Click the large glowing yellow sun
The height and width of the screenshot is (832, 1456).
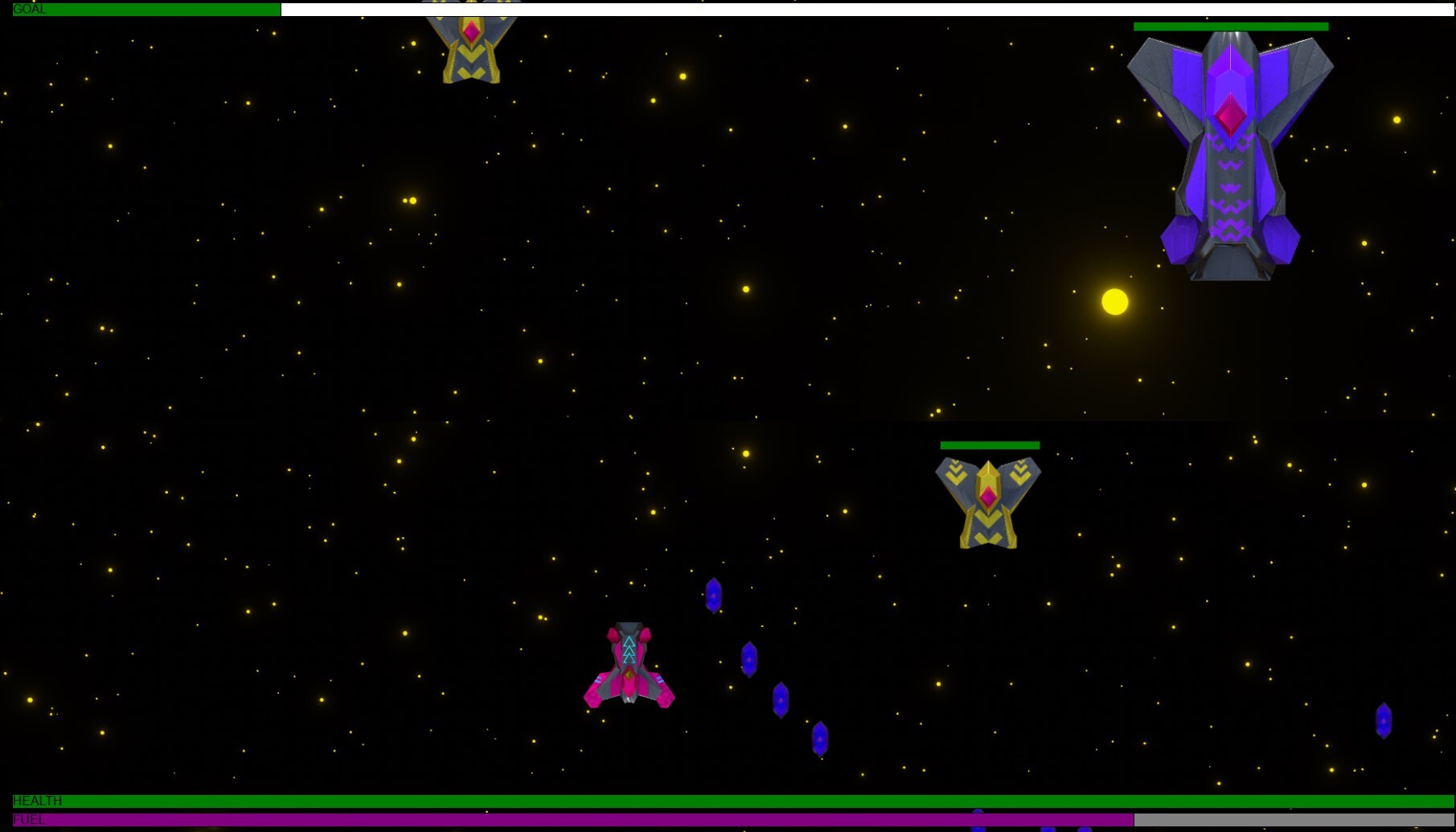click(x=1114, y=301)
